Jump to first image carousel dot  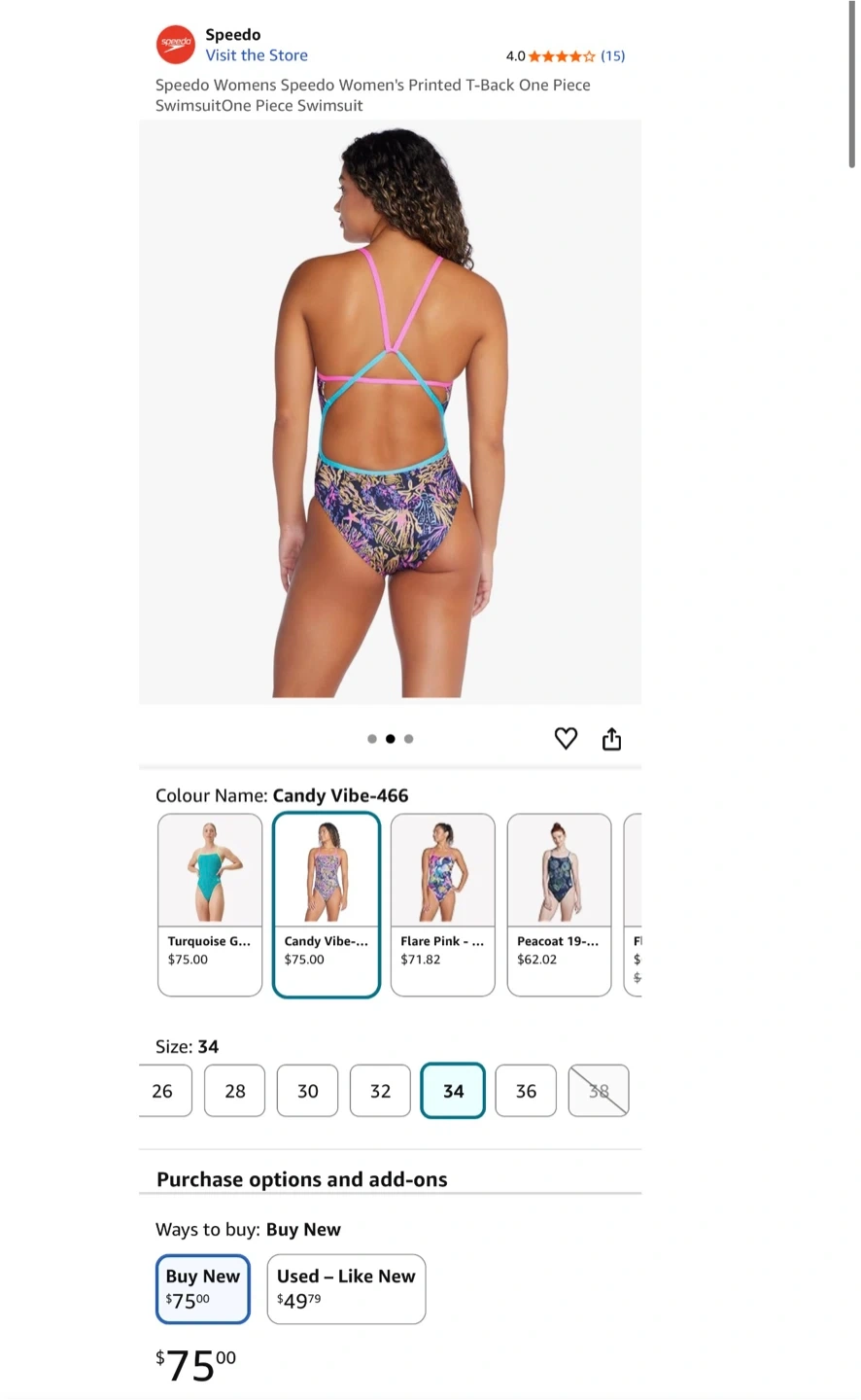372,739
